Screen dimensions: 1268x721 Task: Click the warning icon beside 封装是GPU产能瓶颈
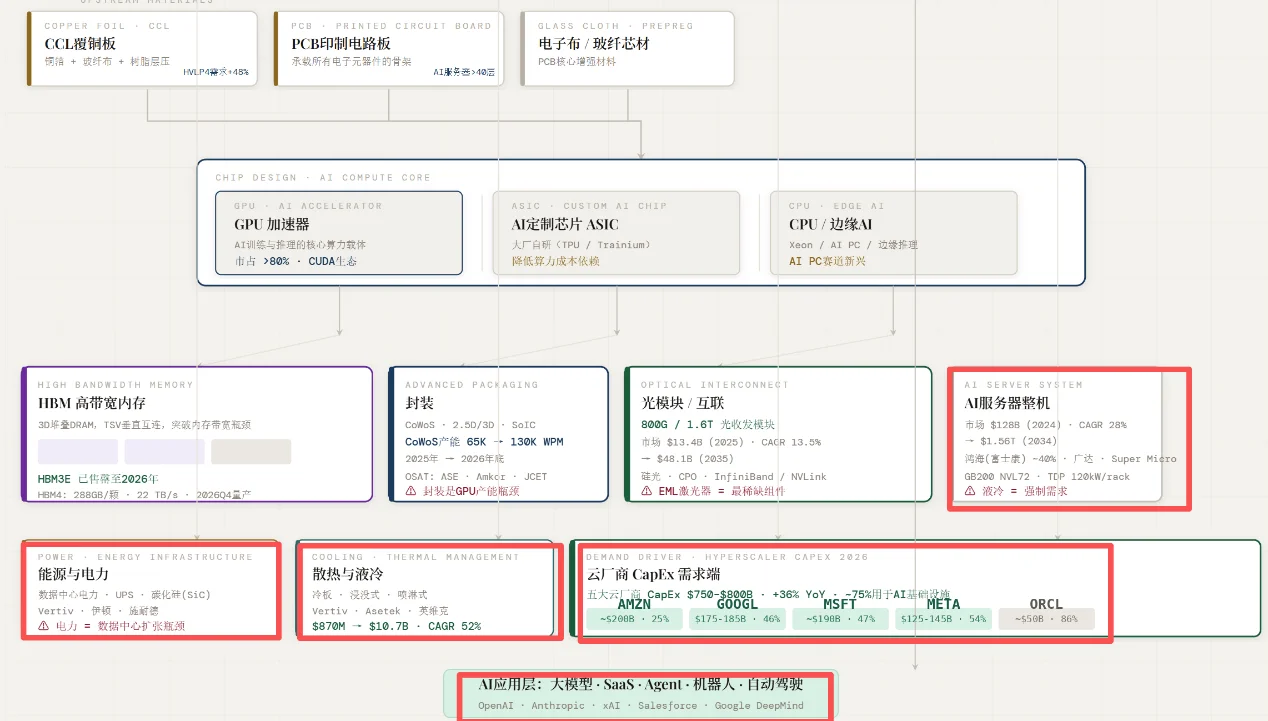(x=410, y=491)
